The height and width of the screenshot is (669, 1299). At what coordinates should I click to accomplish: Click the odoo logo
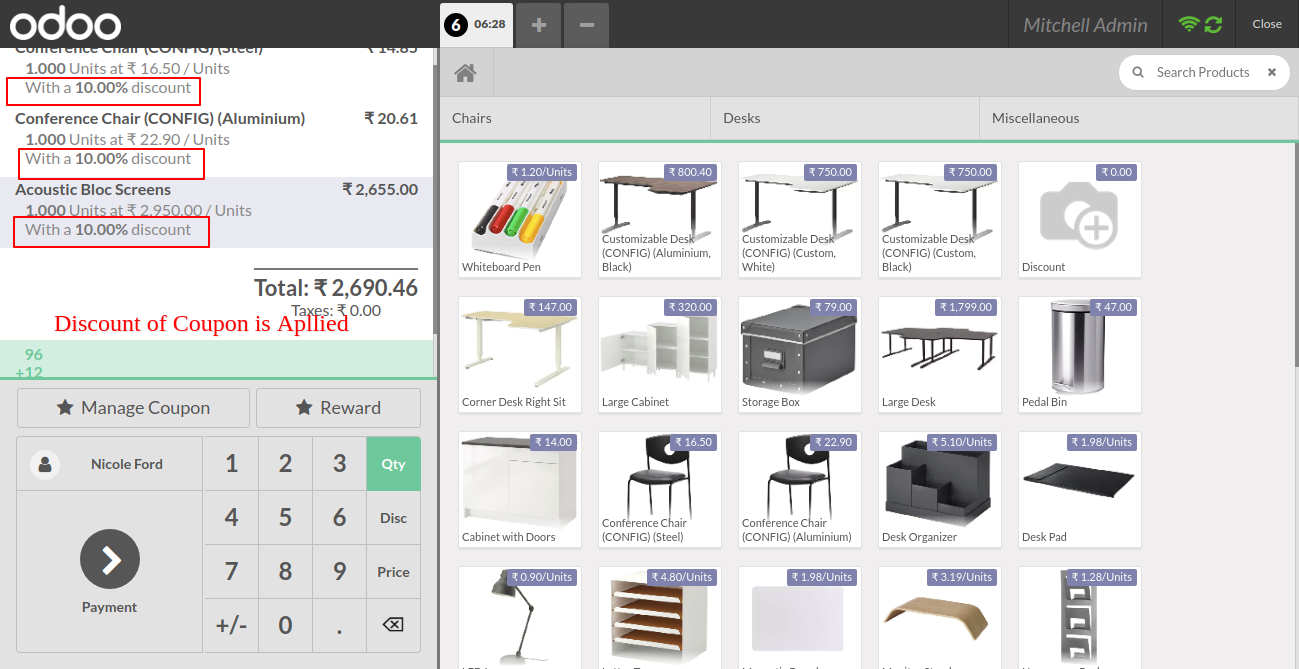point(65,24)
